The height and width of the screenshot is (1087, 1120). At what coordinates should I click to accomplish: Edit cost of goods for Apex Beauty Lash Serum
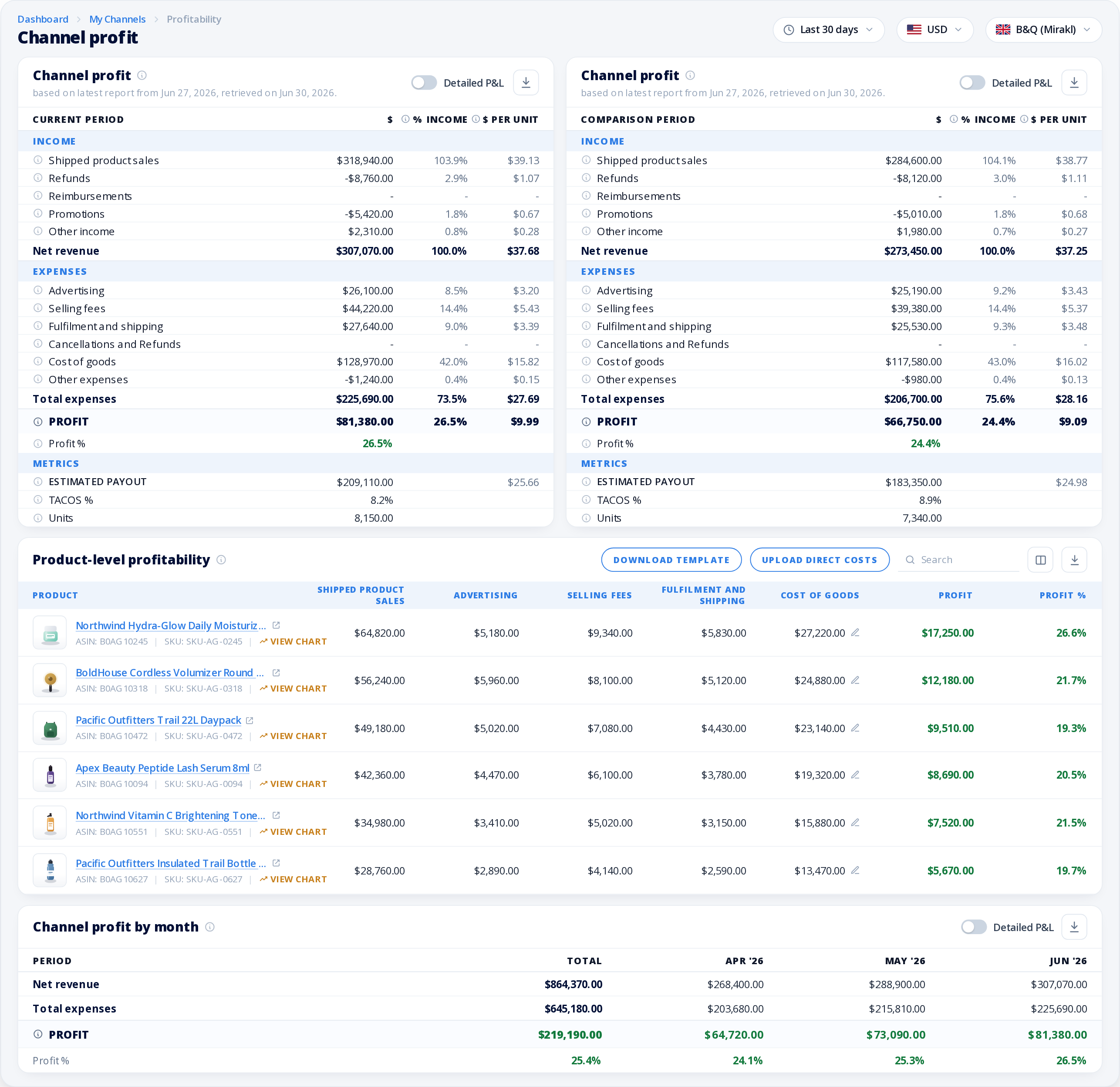tap(855, 775)
